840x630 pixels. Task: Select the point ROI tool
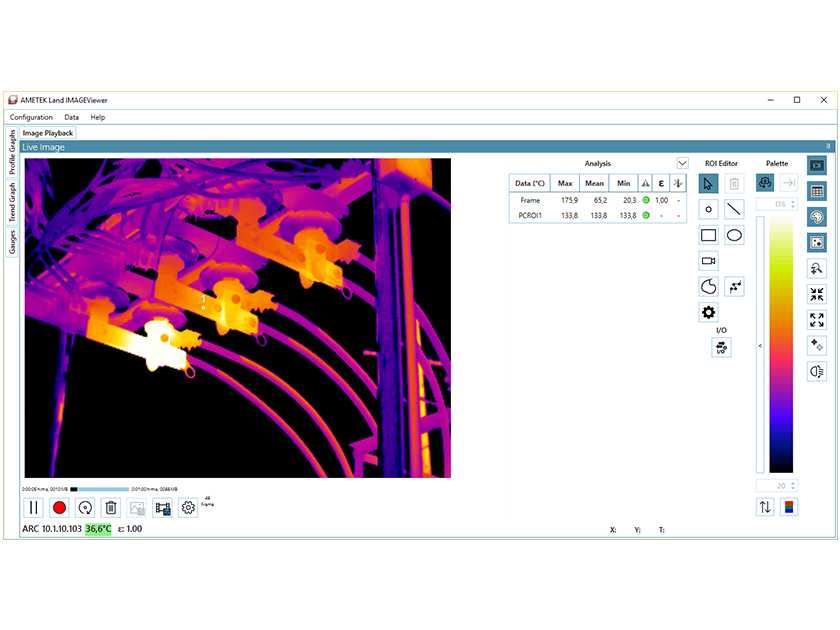[x=708, y=208]
